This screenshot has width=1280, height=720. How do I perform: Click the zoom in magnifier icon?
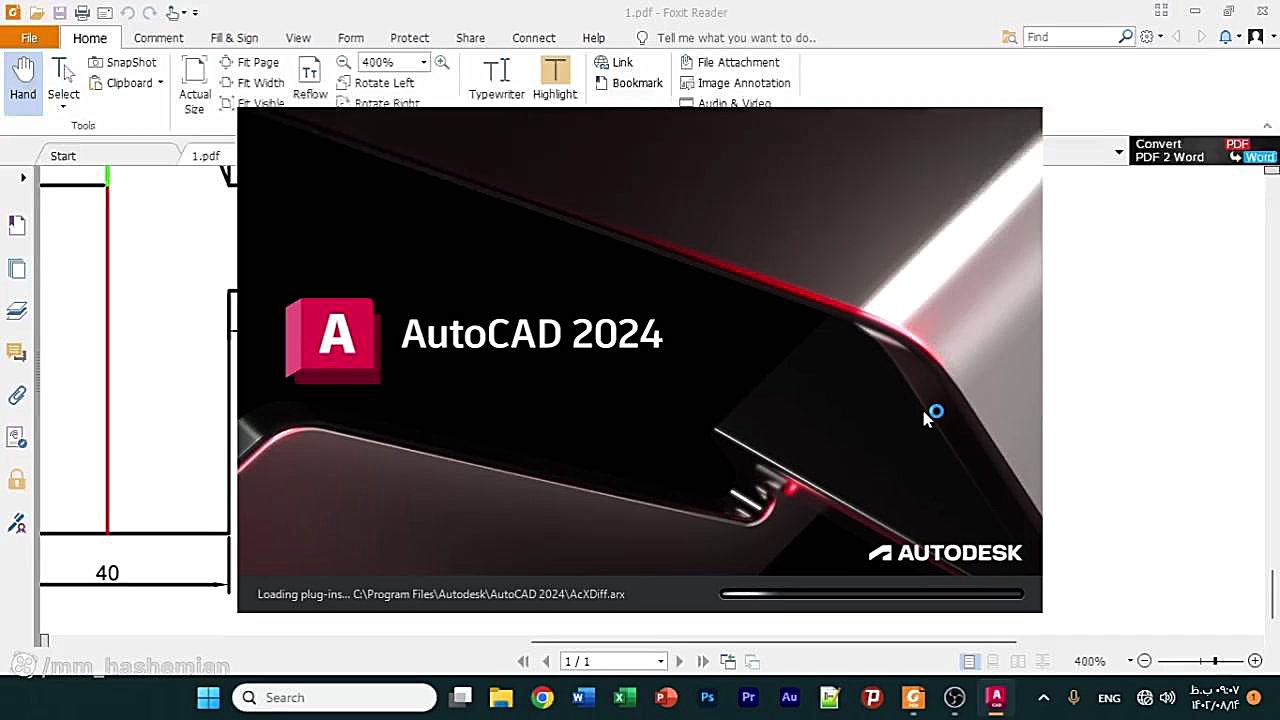pos(442,62)
